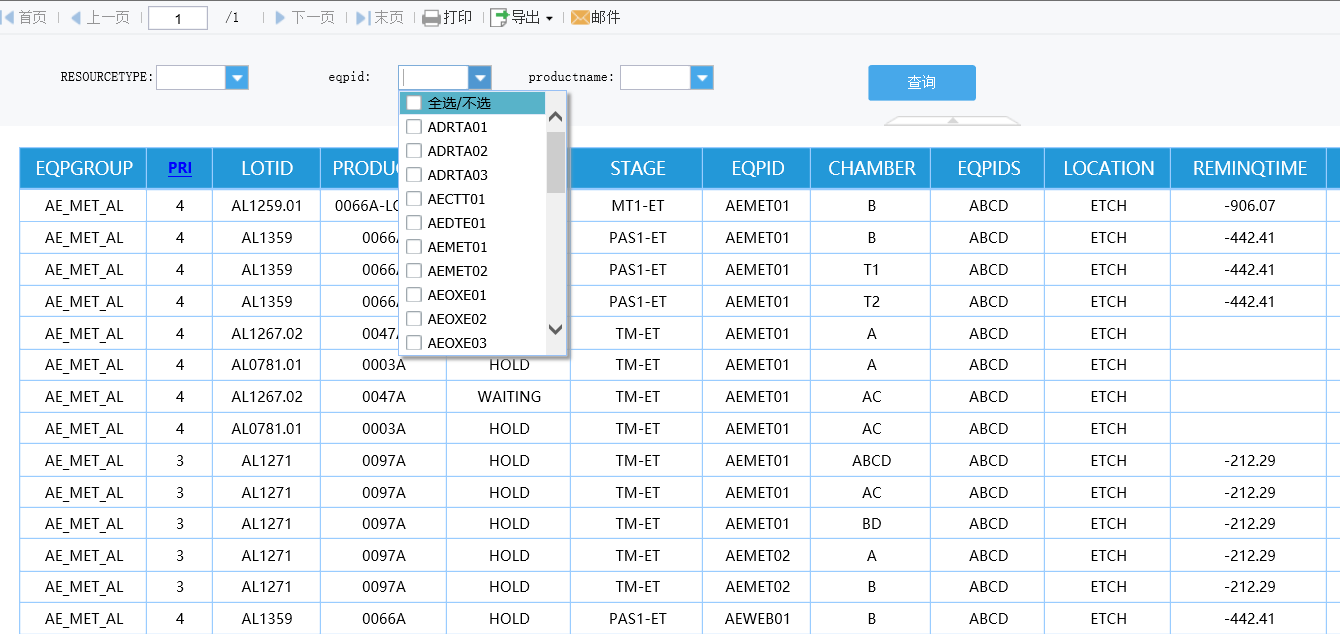This screenshot has height=634, width=1340.
Task: Toggle the eqpid dropdown arrow
Action: coord(480,77)
